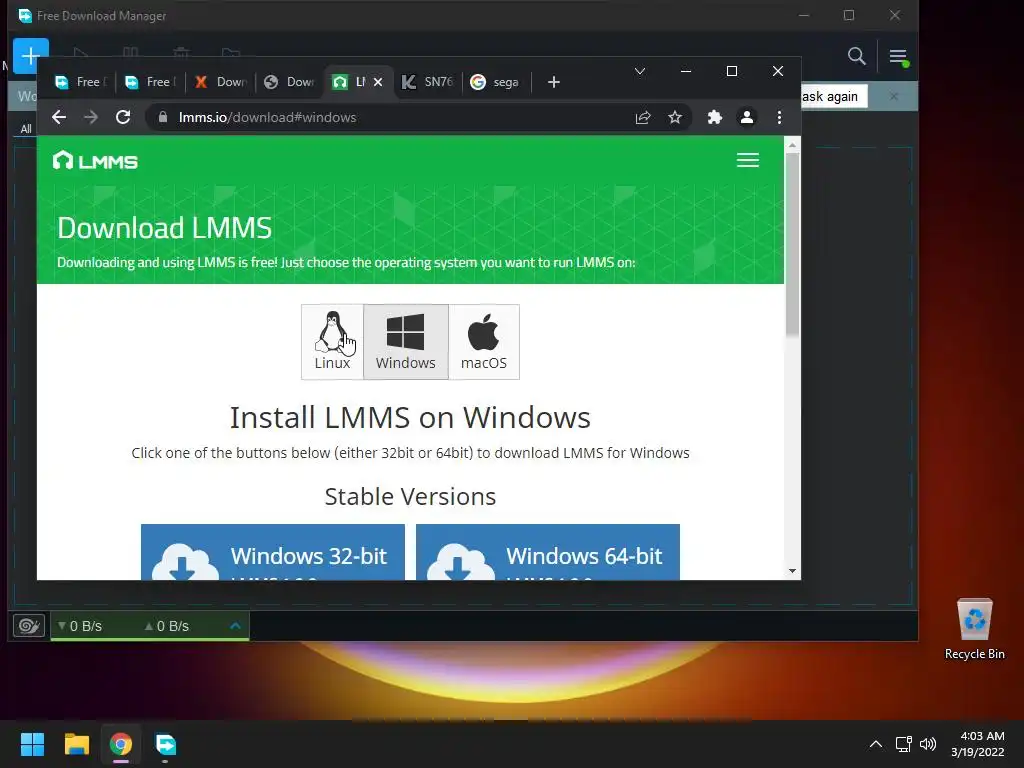This screenshot has width=1024, height=768.
Task: Open Chrome three-dot menu
Action: coord(779,118)
